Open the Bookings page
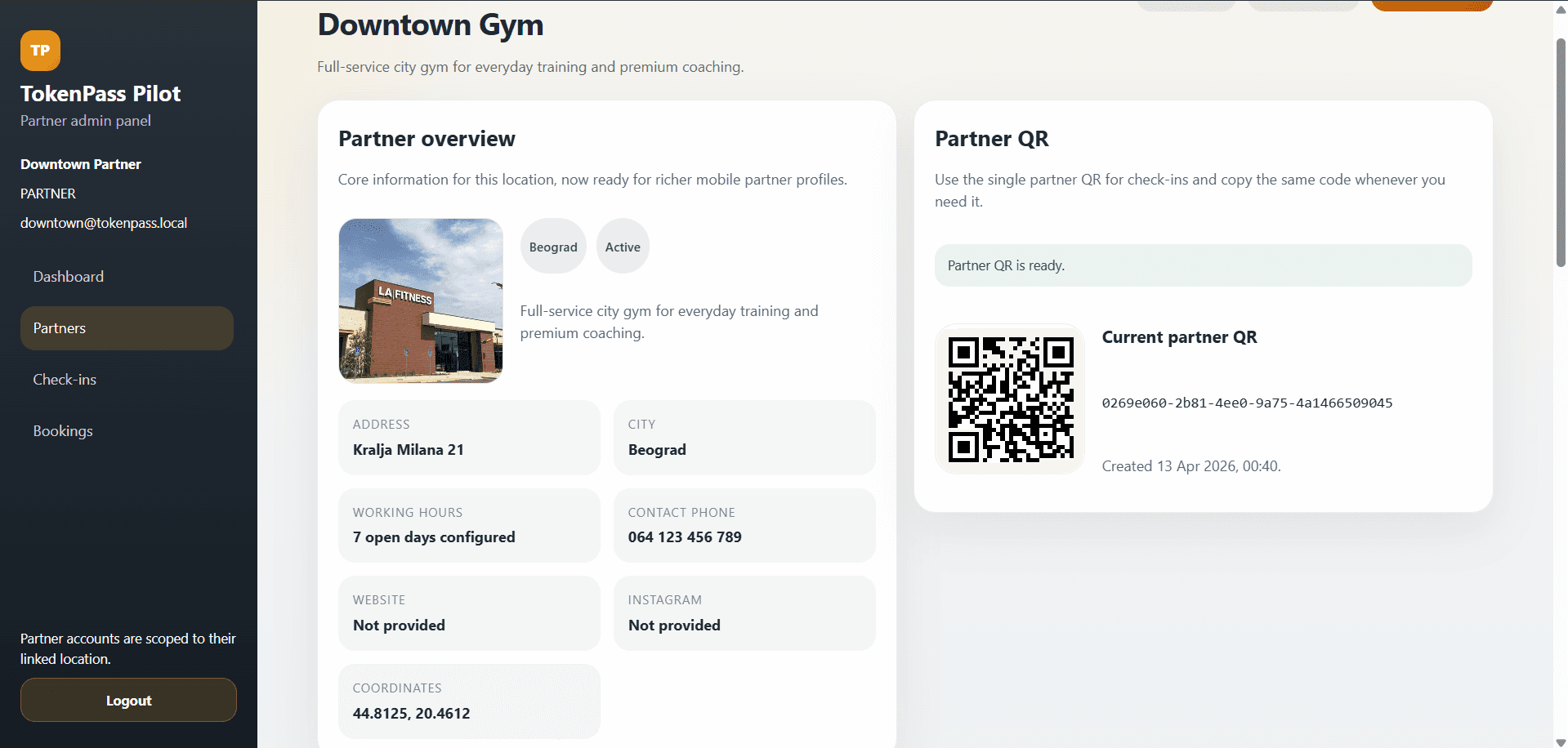 pos(63,430)
